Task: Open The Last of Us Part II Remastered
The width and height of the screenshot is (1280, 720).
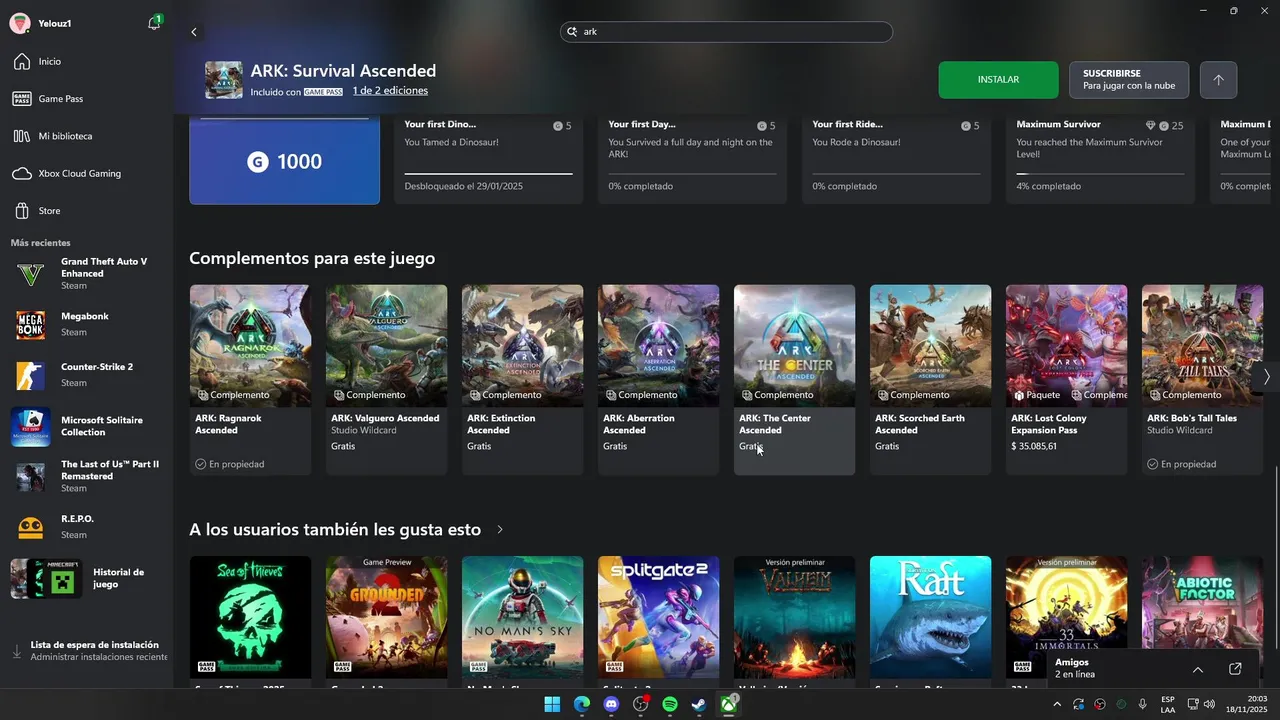Action: (87, 477)
